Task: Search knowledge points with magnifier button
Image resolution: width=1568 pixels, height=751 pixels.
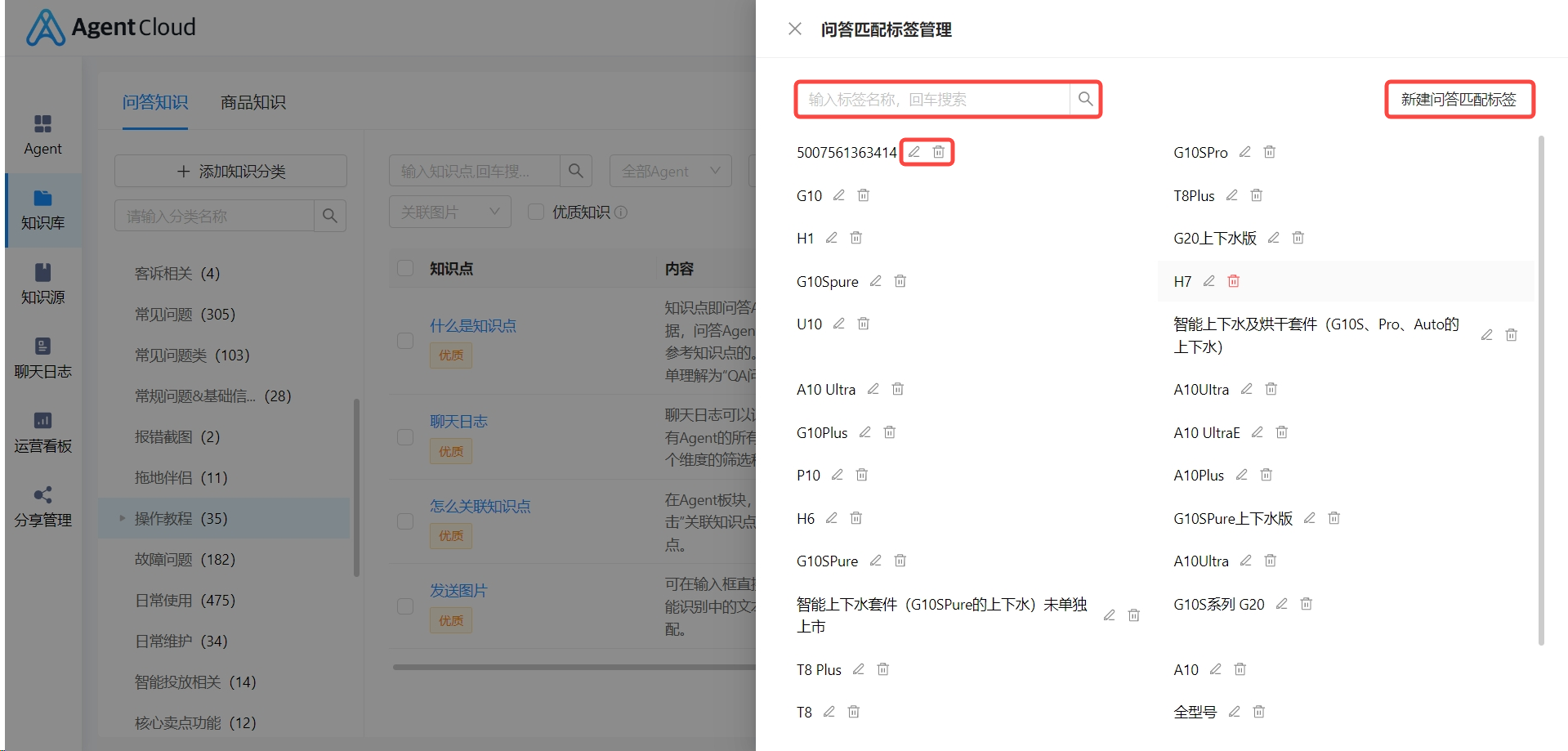Action: click(x=576, y=171)
